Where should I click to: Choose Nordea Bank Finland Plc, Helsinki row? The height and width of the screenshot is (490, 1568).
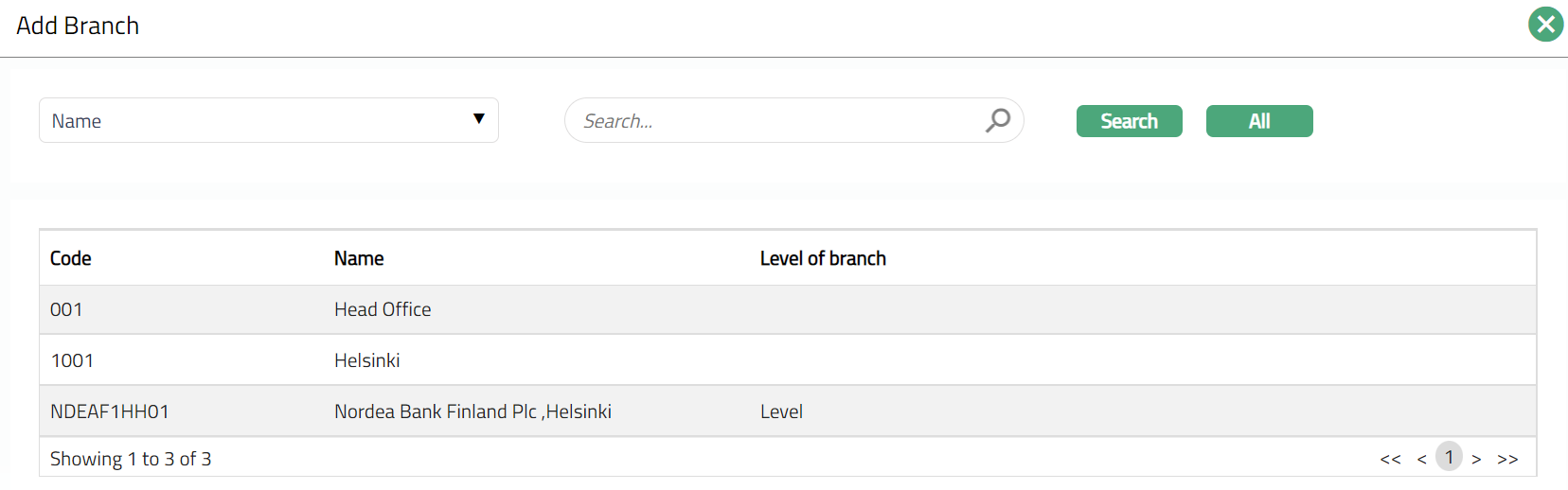pos(472,411)
